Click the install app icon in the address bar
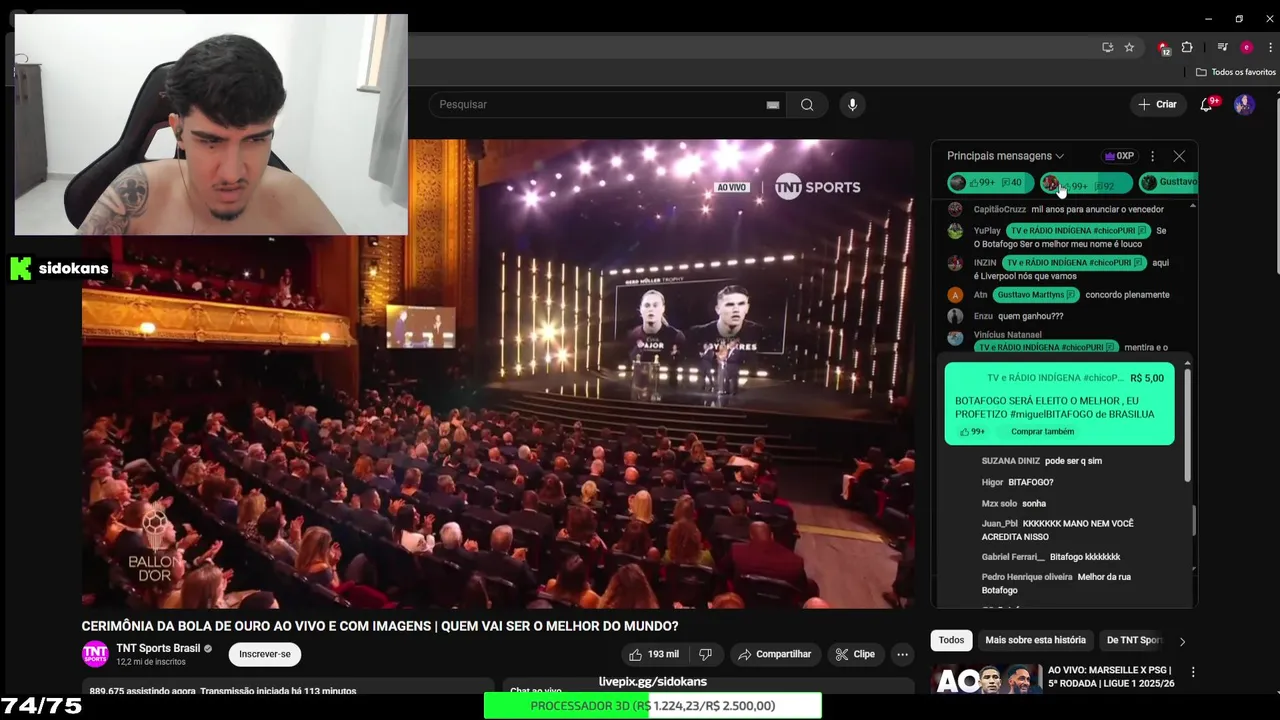The width and height of the screenshot is (1280, 720). click(1107, 47)
